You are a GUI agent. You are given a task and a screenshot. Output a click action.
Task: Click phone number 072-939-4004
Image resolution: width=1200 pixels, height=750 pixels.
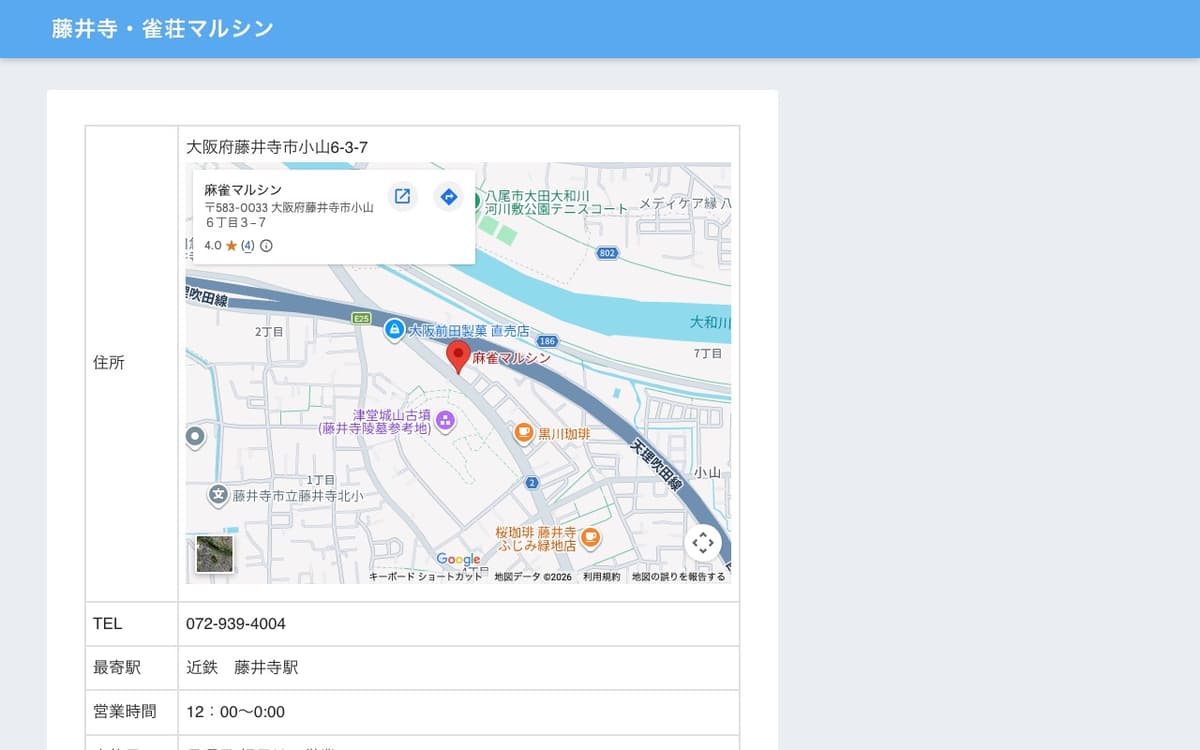coord(236,624)
